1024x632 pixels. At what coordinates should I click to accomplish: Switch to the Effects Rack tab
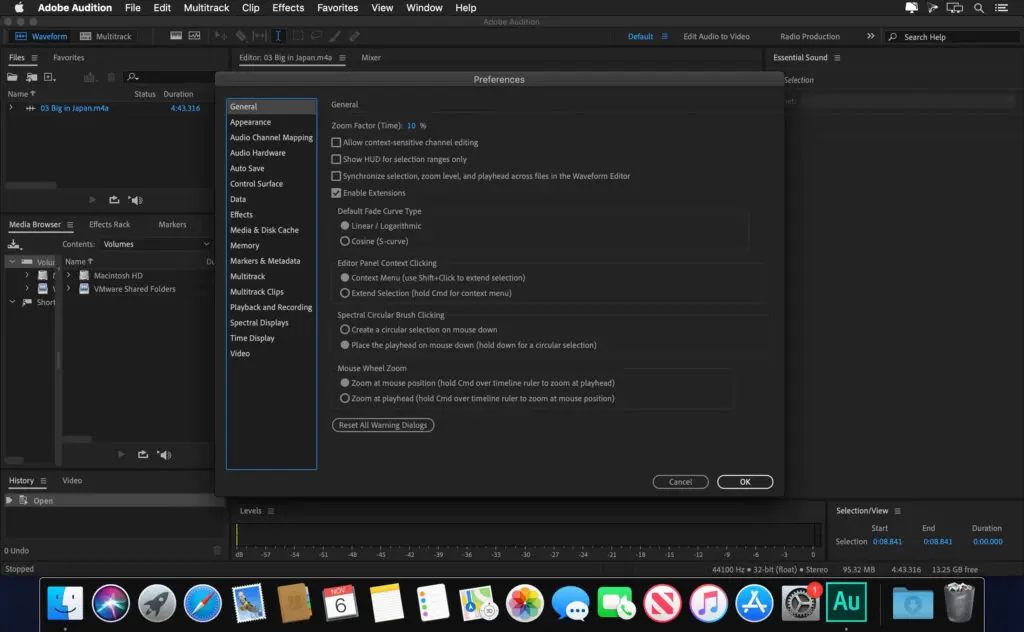(109, 225)
